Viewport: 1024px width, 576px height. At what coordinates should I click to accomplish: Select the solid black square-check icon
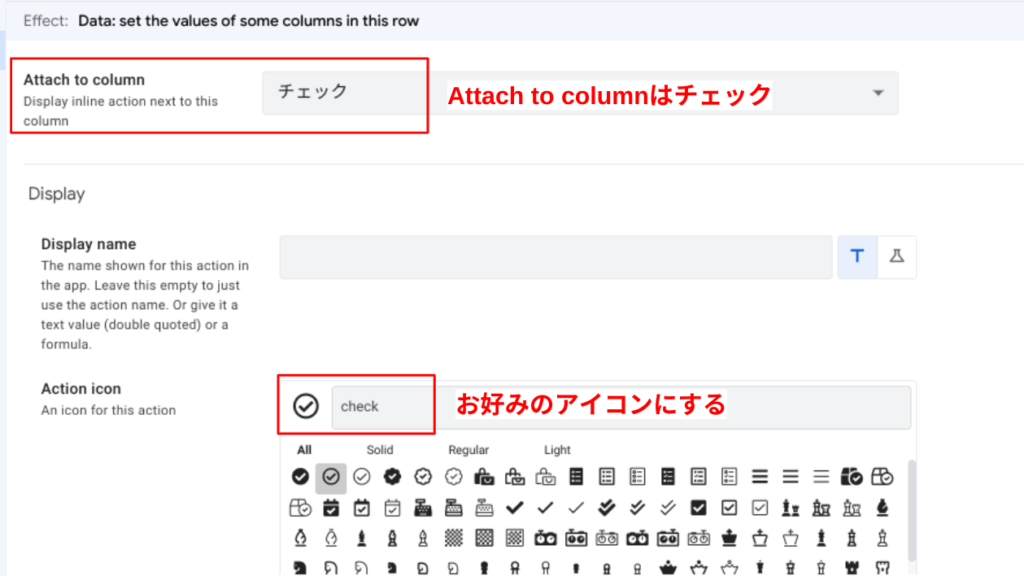click(x=699, y=507)
